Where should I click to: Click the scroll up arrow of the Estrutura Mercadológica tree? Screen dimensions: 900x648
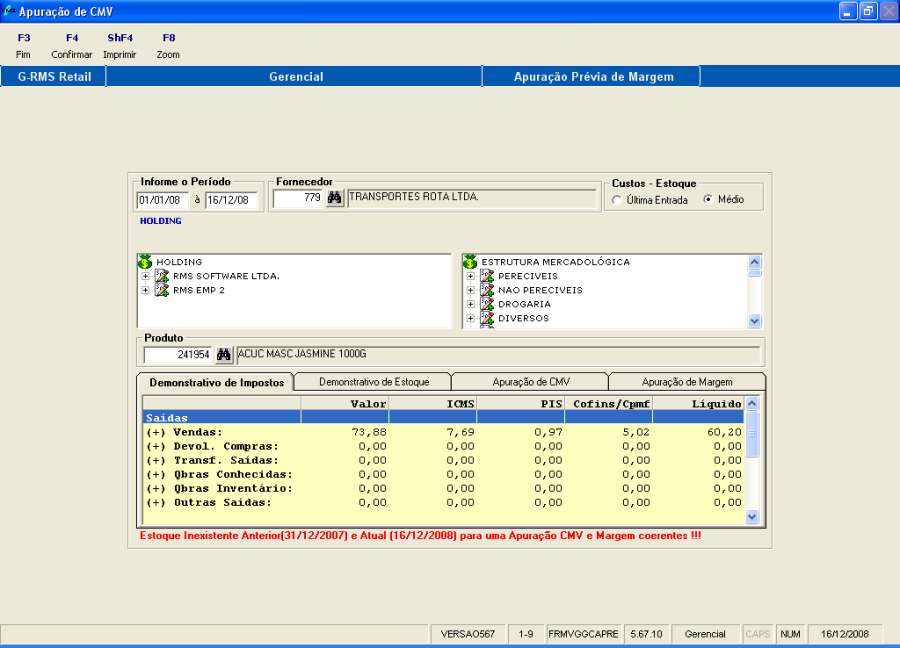[x=755, y=262]
